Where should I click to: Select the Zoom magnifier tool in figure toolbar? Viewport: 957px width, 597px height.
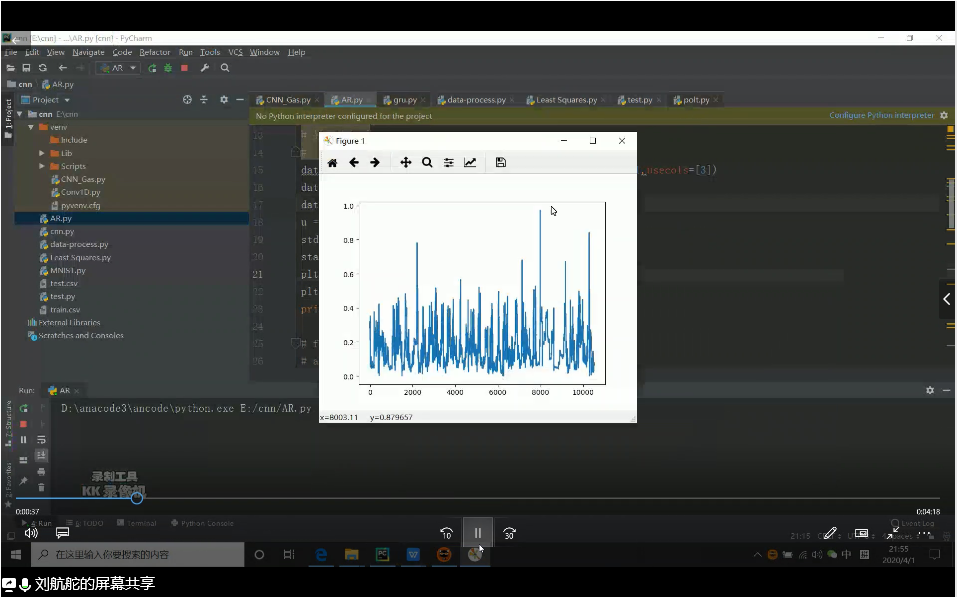click(427, 163)
